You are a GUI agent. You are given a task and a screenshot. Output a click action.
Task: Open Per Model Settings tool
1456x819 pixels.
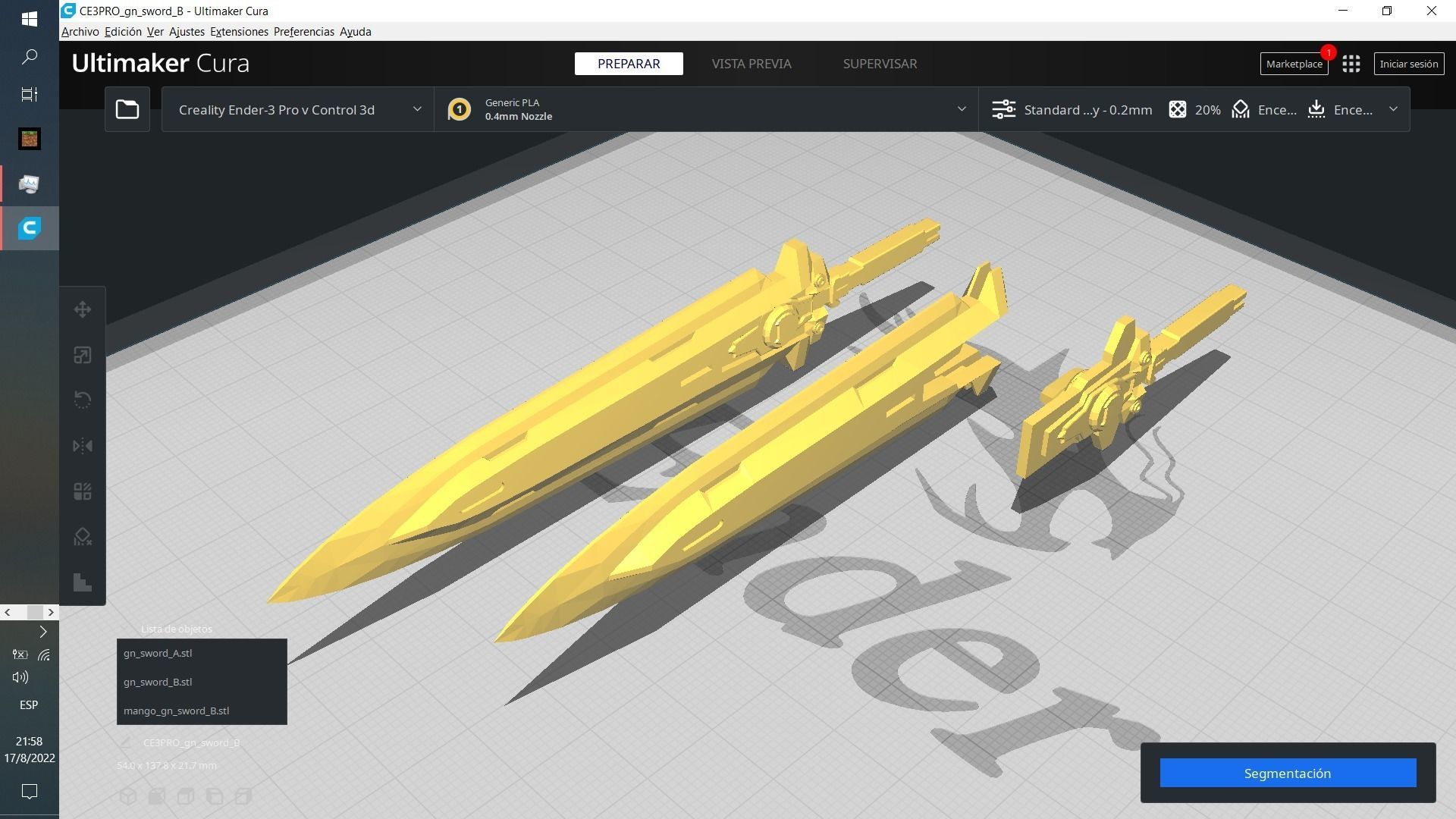(x=83, y=491)
